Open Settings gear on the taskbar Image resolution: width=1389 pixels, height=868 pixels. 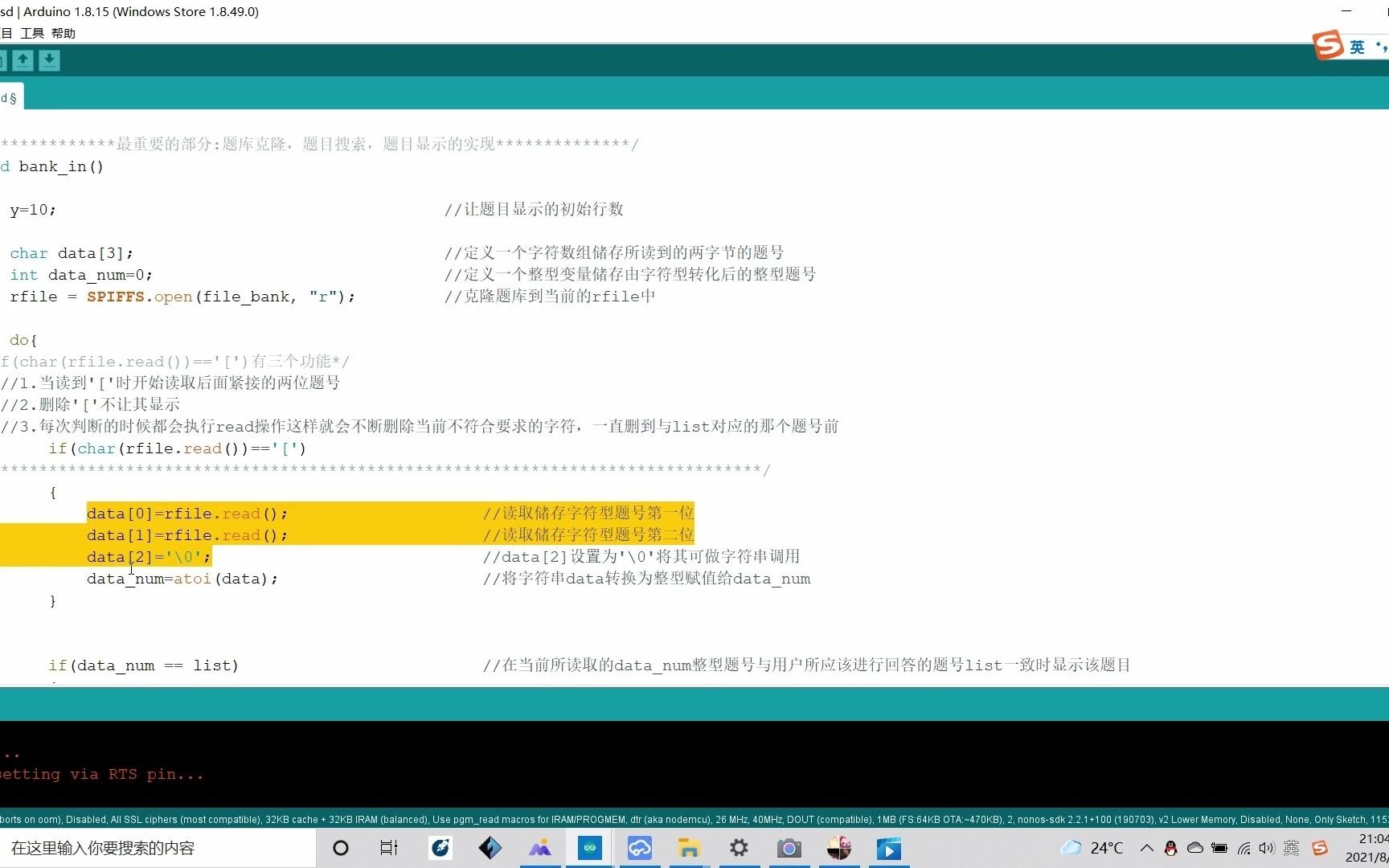coord(739,848)
